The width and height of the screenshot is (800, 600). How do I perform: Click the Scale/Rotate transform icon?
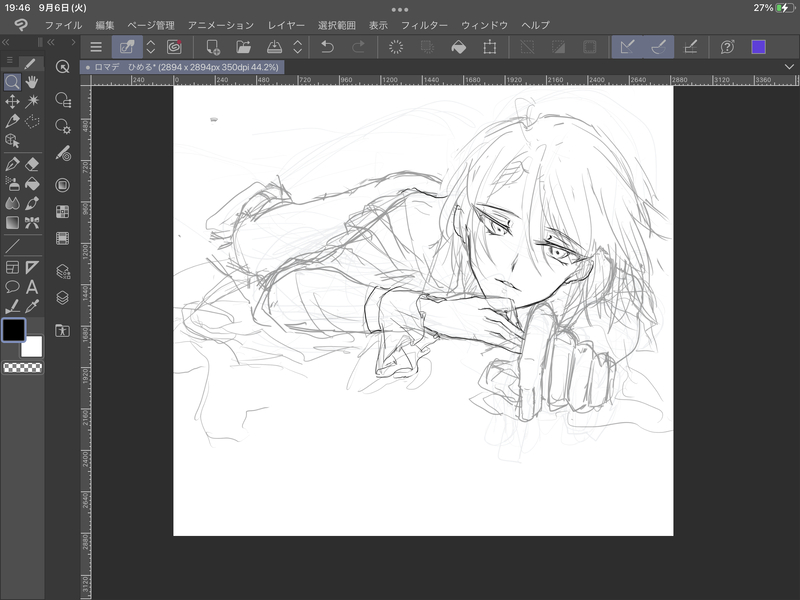(x=490, y=47)
